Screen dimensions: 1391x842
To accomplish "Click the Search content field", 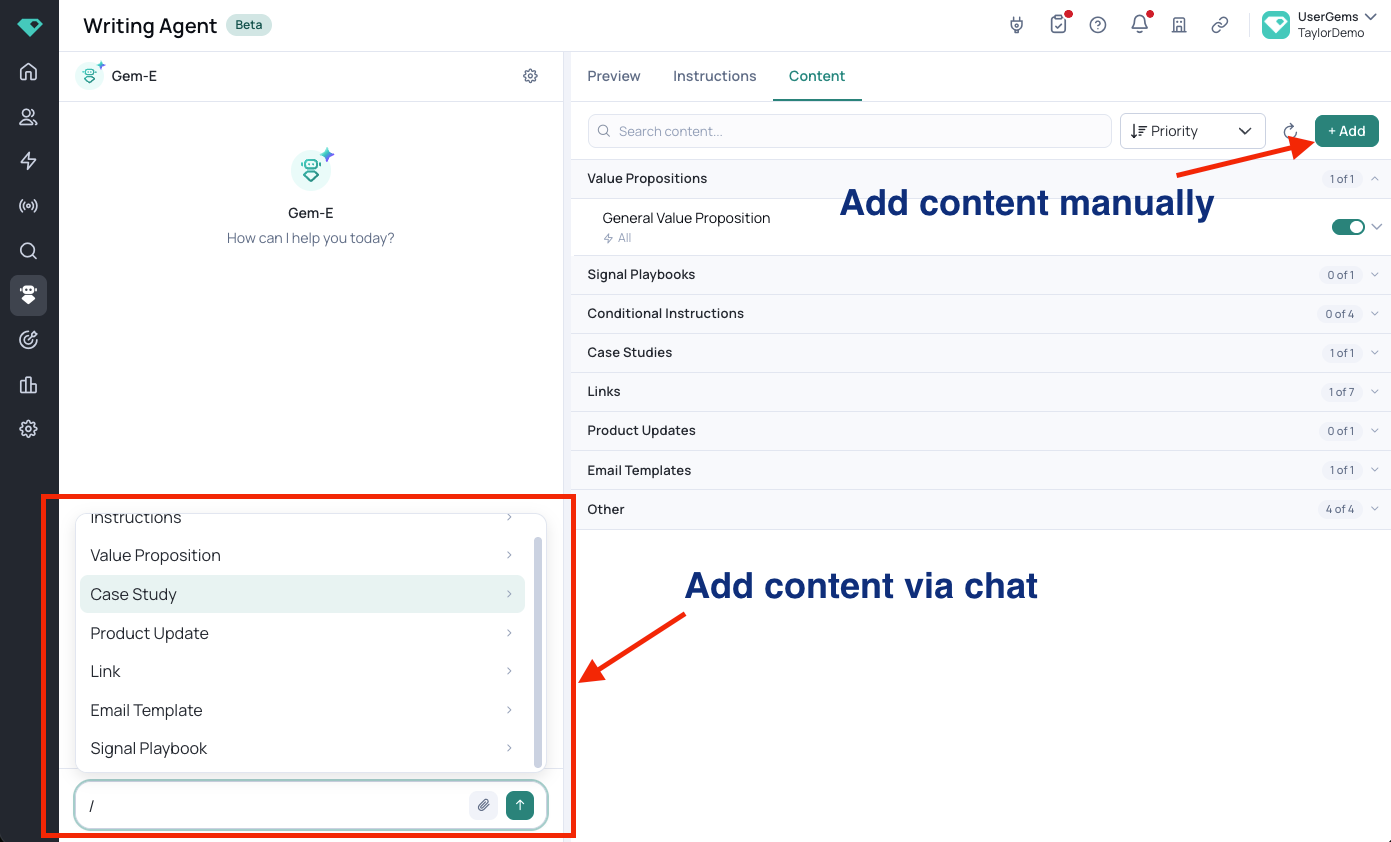I will [x=850, y=131].
